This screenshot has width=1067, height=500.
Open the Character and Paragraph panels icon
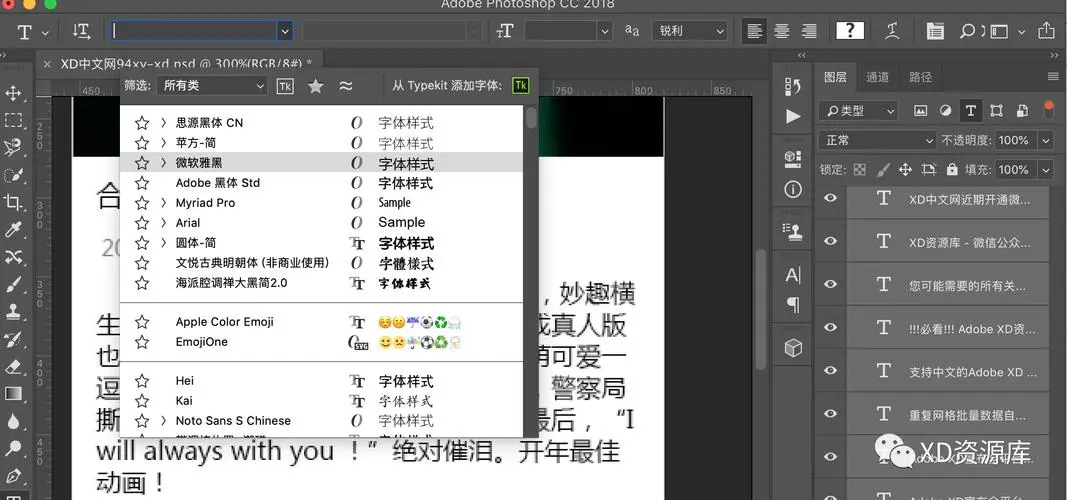click(x=936, y=31)
